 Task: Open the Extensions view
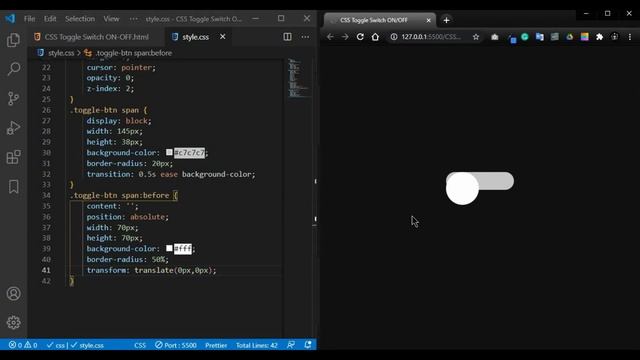13,157
